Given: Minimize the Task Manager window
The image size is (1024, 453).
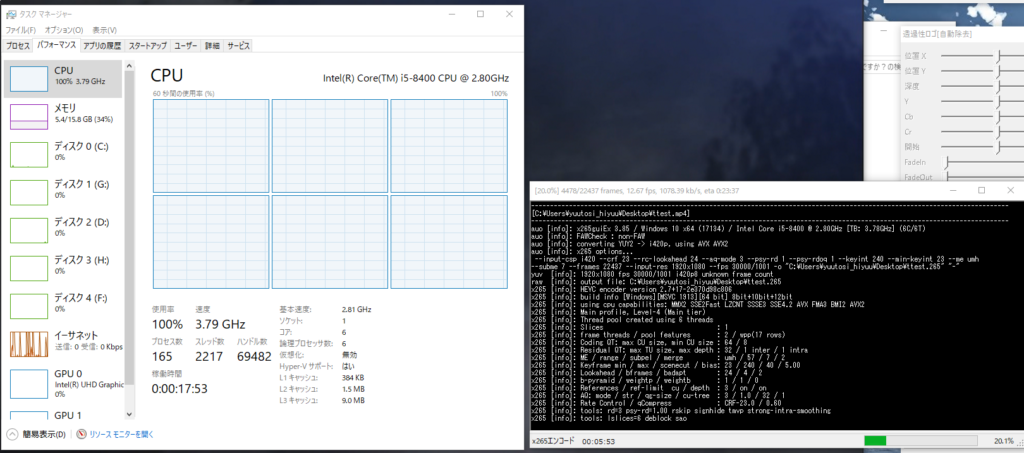Looking at the screenshot, I should point(451,14).
